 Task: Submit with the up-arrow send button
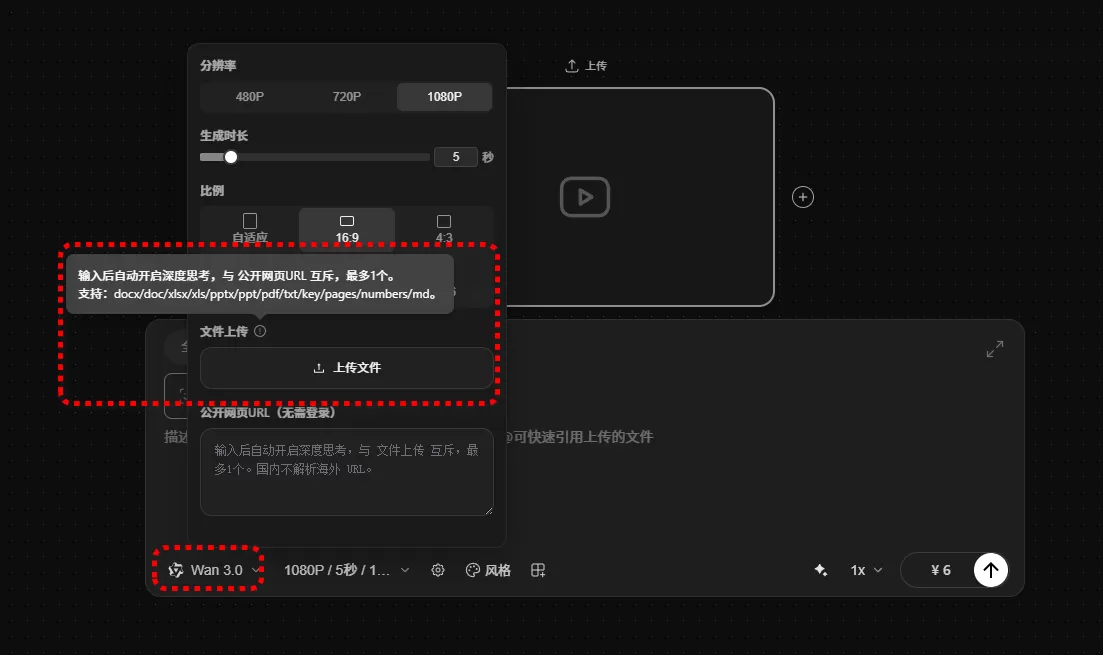(x=990, y=570)
